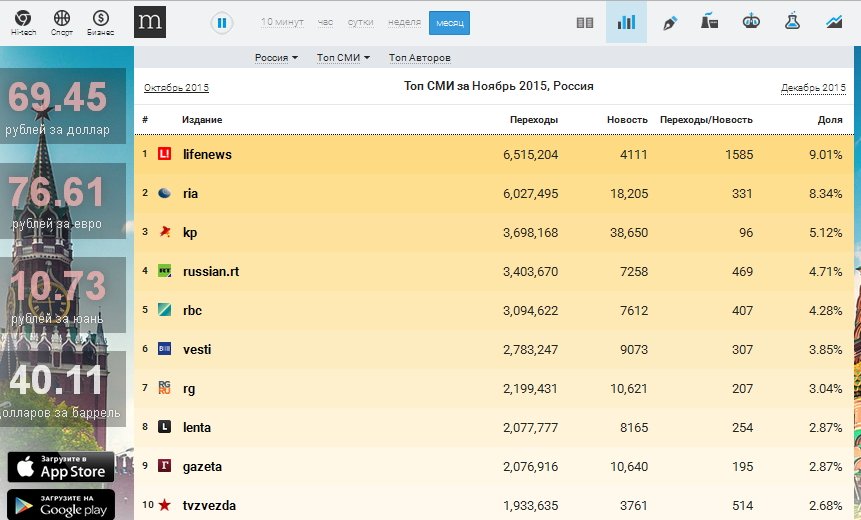Click ria share value 8.34%

click(x=825, y=193)
